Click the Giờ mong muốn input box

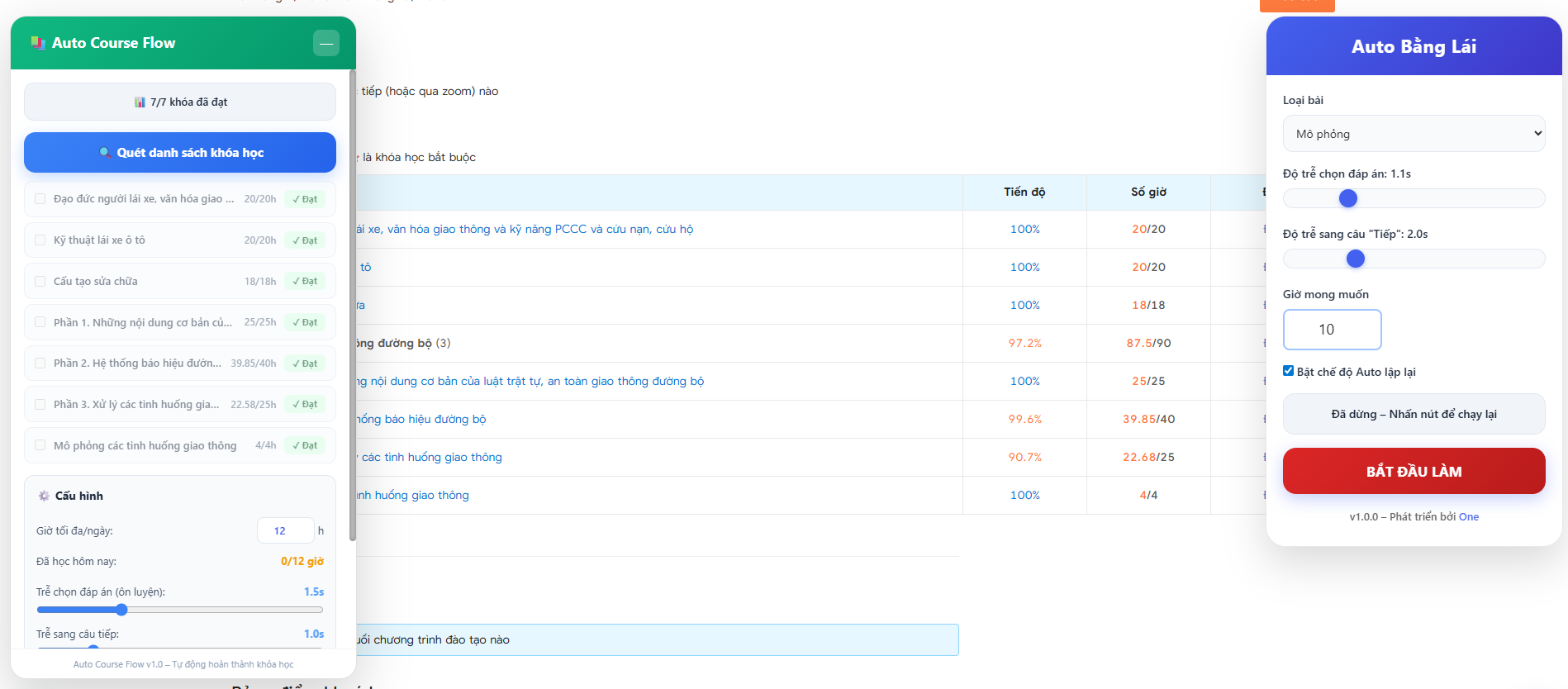coord(1332,330)
